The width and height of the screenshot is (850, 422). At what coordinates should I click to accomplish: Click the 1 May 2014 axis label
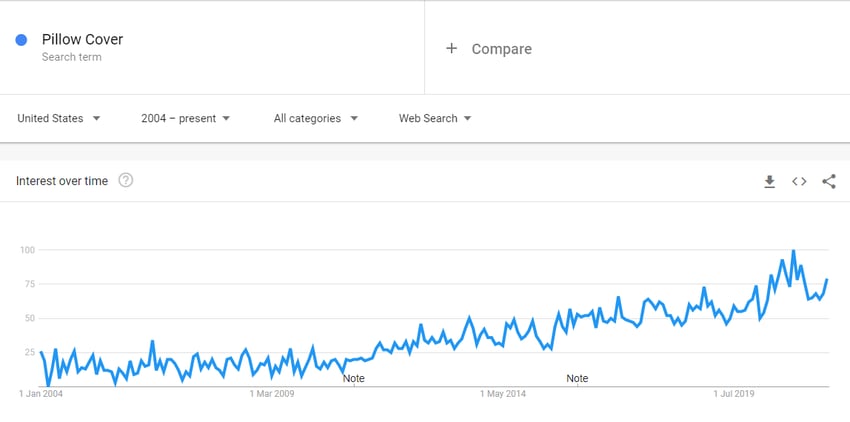click(x=503, y=394)
